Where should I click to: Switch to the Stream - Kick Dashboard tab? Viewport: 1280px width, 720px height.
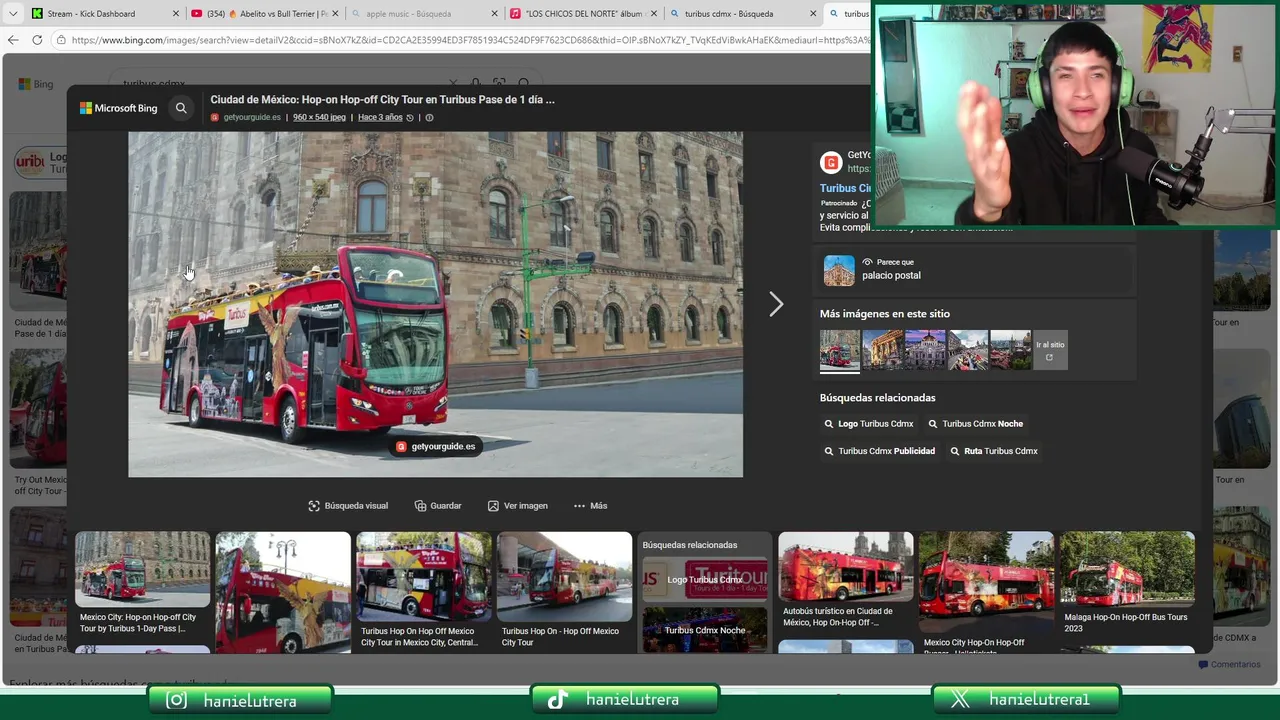(91, 14)
